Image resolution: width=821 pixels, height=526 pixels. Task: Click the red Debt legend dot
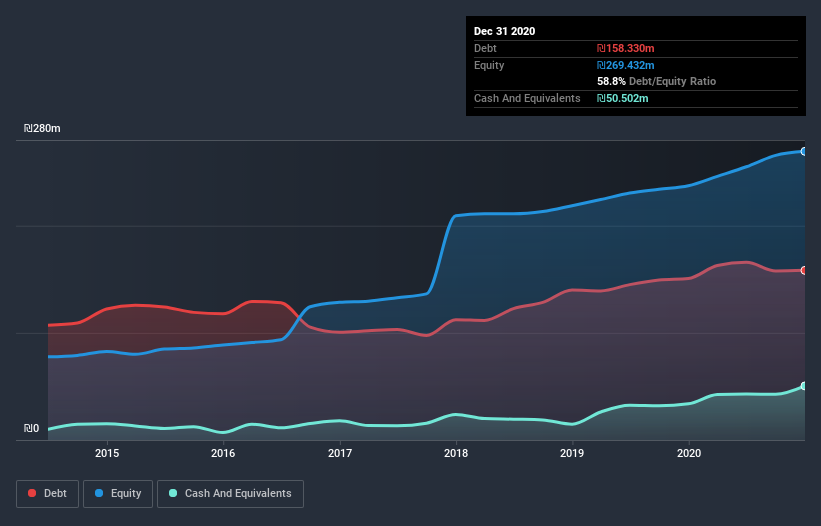coord(32,493)
